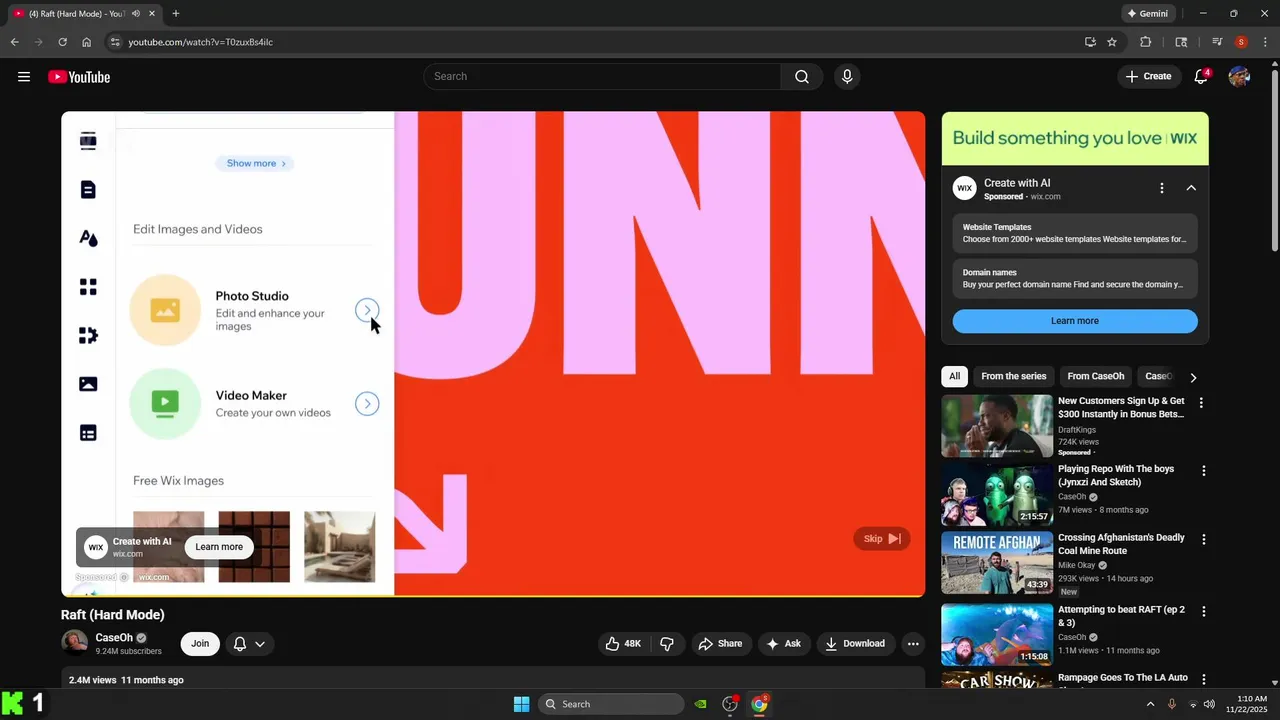Open menu for Crossing Afghanistan's video
Viewport: 1280px width, 720px height.
coord(1204,539)
